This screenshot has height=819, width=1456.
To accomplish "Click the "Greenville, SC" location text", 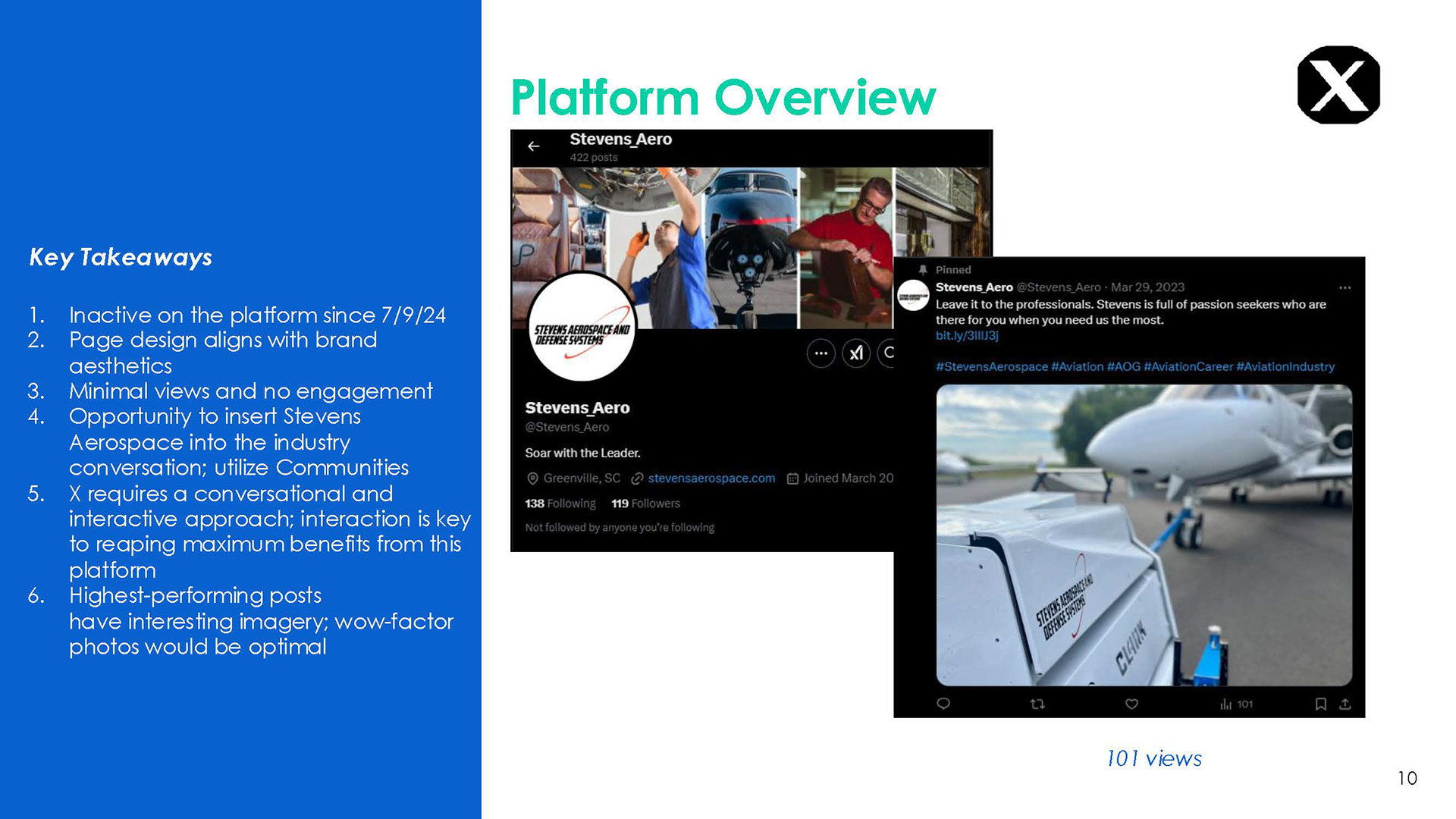I will pyautogui.click(x=582, y=479).
